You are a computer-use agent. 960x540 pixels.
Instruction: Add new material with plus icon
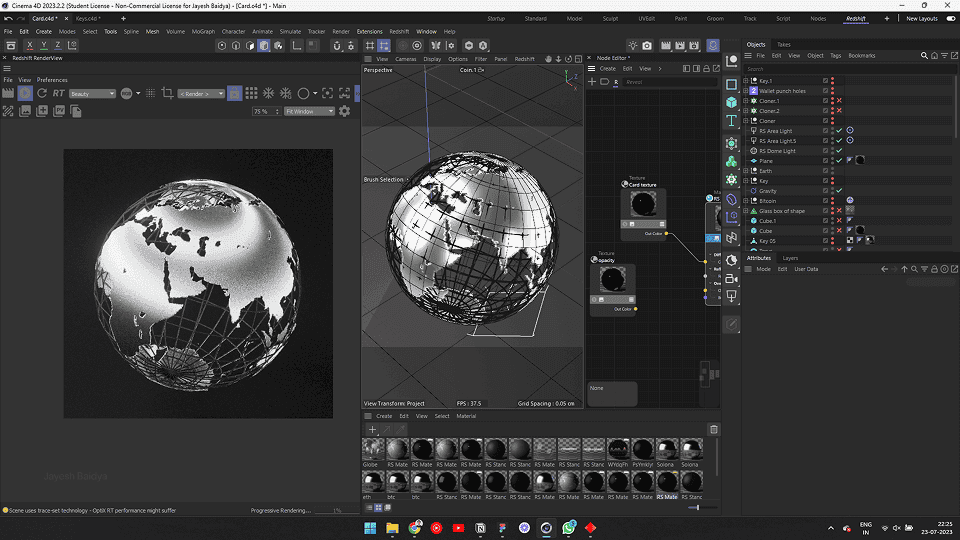click(372, 429)
